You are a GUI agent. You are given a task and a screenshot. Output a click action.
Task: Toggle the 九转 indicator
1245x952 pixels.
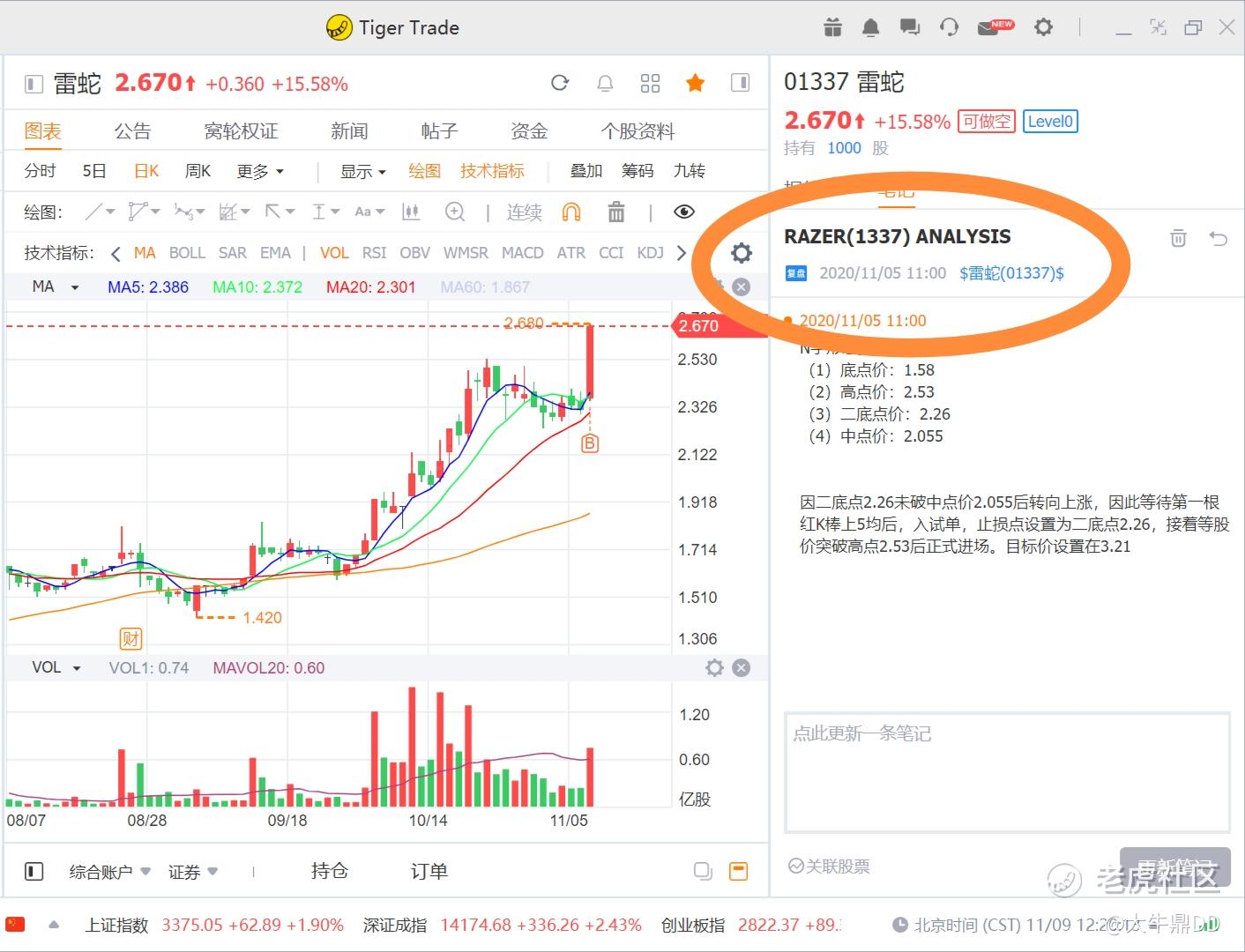click(x=689, y=171)
